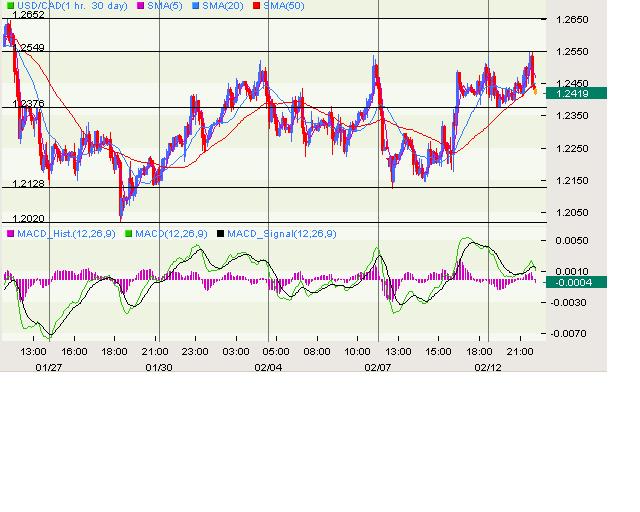This screenshot has height=512, width=640.
Task: Click the -0.0030 MACD axis value
Action: click(569, 303)
